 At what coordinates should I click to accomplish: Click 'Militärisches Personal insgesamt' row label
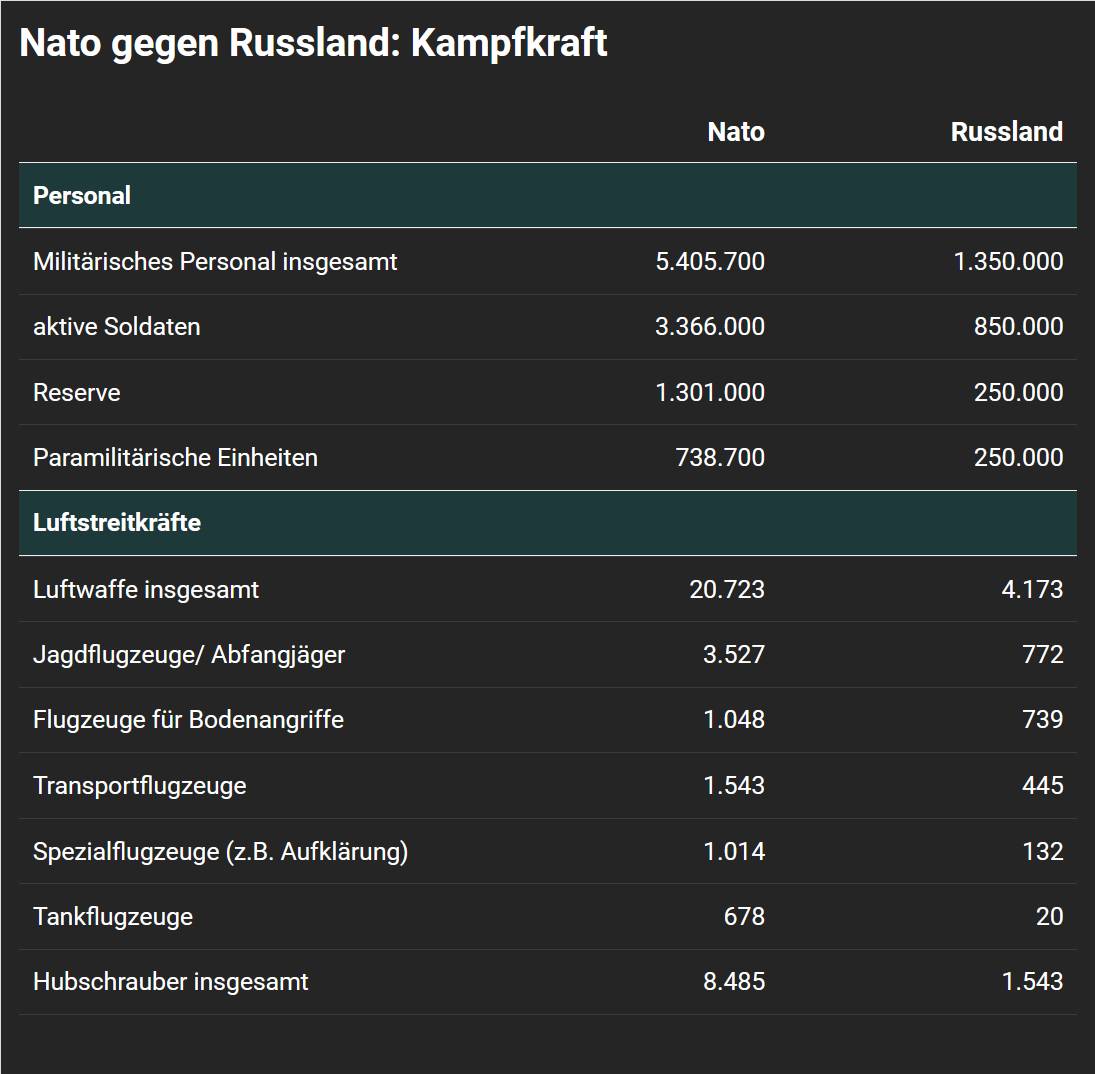click(215, 262)
